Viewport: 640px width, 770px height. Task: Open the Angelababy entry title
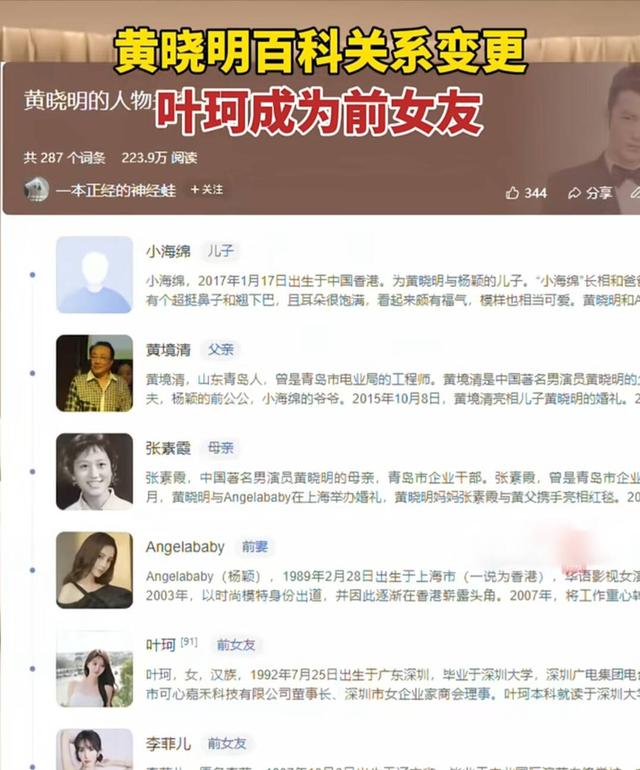tap(185, 547)
